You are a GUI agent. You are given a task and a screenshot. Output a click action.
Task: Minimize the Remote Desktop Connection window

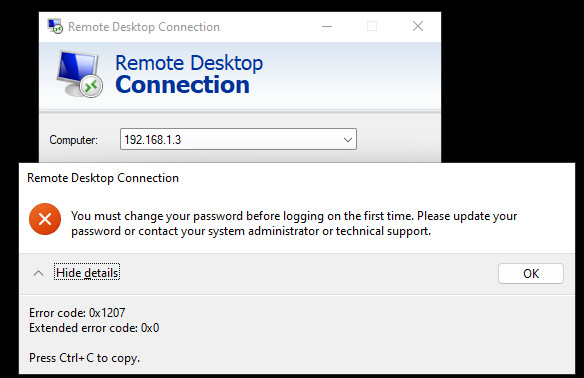[327, 26]
